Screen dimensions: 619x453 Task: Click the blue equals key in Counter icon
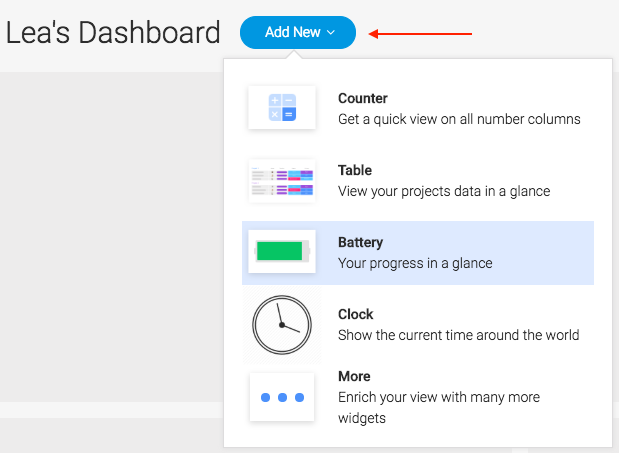pos(289,114)
